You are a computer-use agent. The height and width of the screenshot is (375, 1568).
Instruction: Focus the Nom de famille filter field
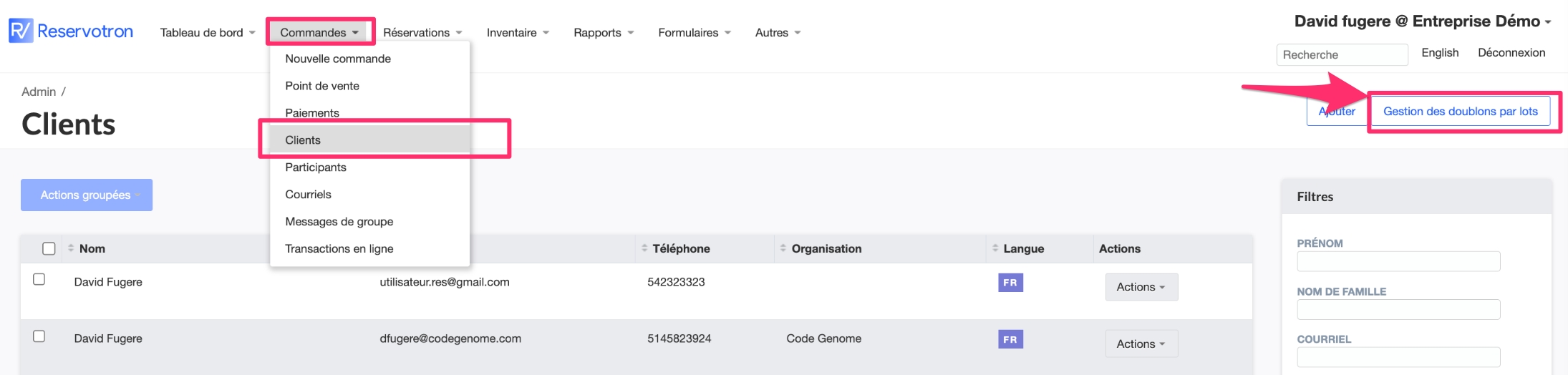pyautogui.click(x=1398, y=309)
